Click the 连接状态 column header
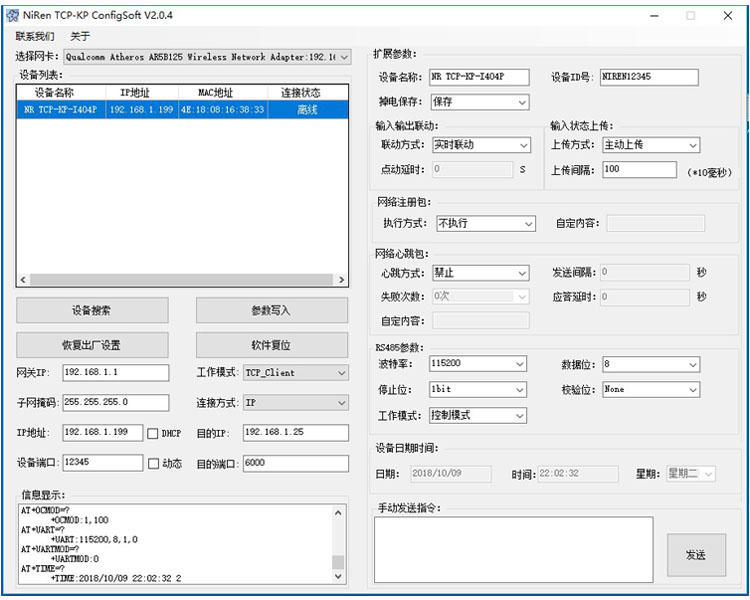Viewport: 750px width, 600px height. click(308, 92)
